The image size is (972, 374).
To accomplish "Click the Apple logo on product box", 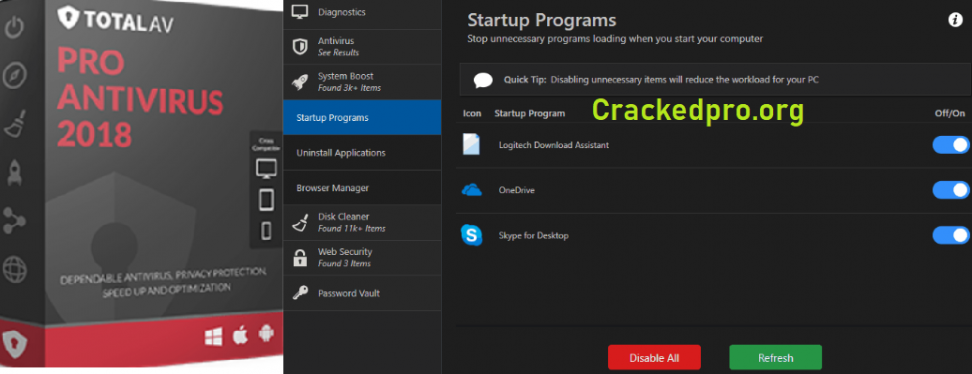I will pyautogui.click(x=240, y=336).
